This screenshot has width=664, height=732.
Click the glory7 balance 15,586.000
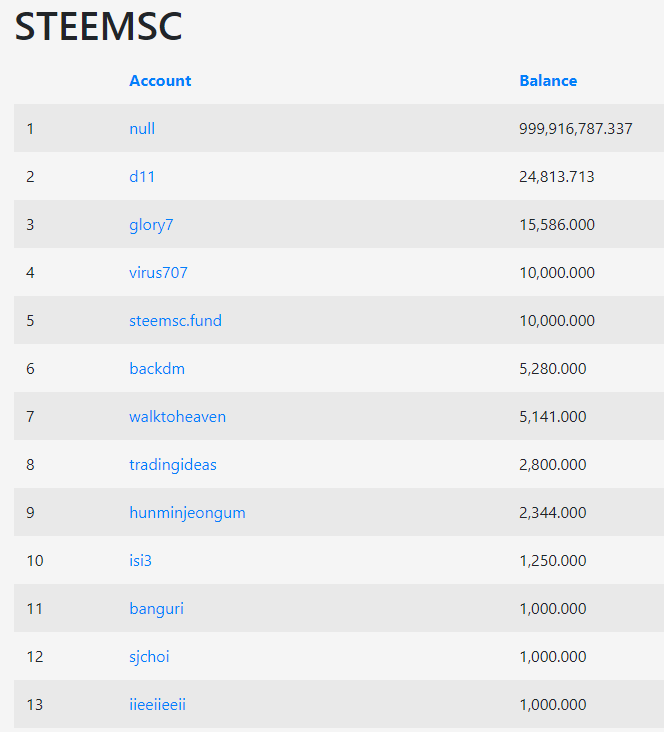coord(557,225)
